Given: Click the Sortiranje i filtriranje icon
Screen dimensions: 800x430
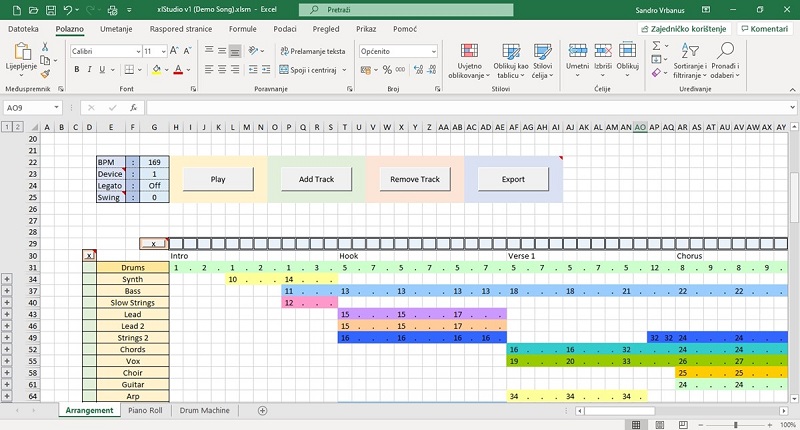Looking at the screenshot, I should (691, 60).
